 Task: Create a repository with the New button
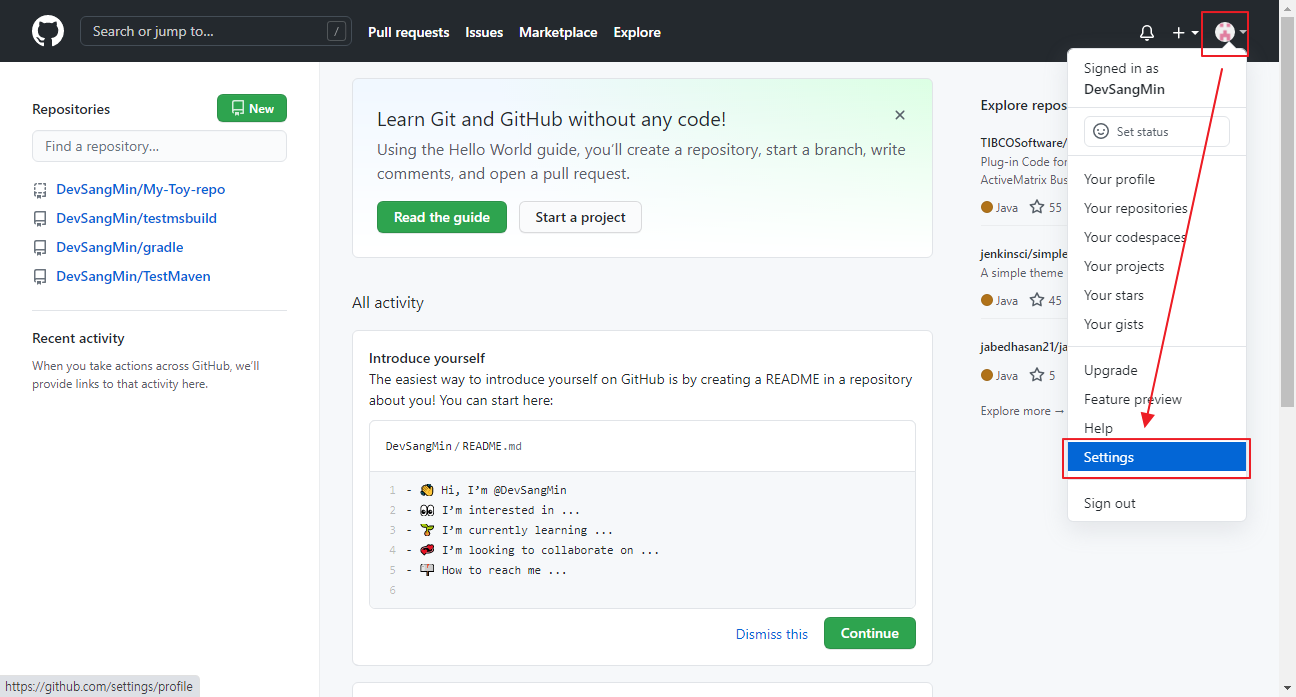[x=252, y=108]
